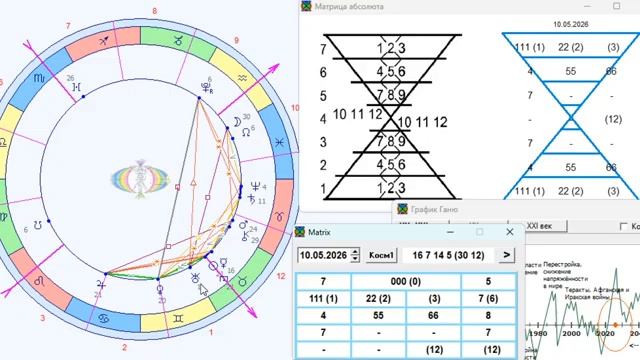Minimize the Matrix window
This screenshot has width=640, height=360.
click(x=450, y=232)
